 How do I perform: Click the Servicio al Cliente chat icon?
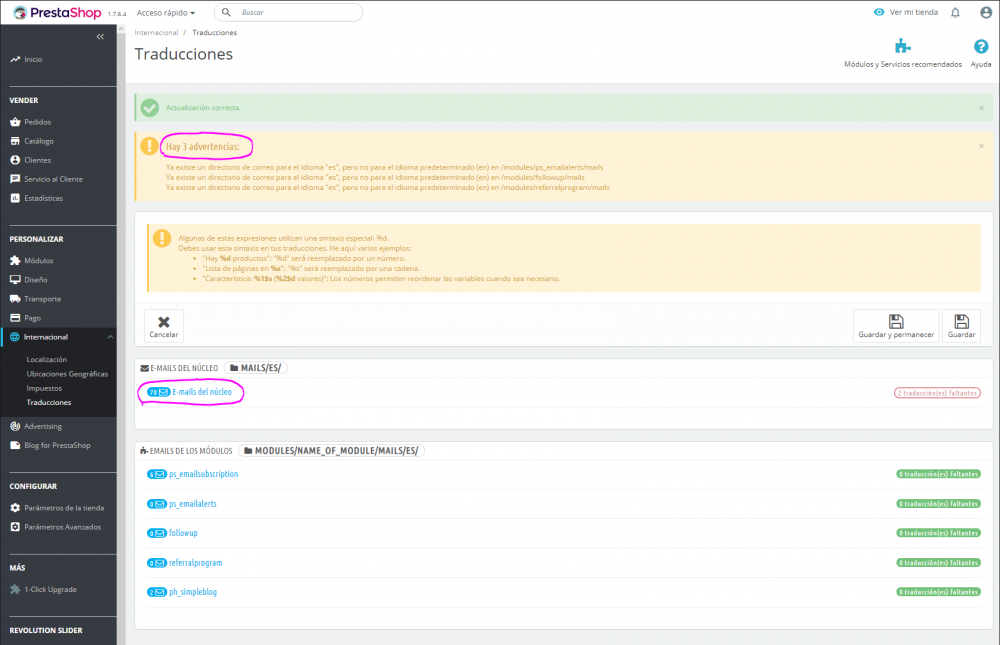[x=15, y=179]
